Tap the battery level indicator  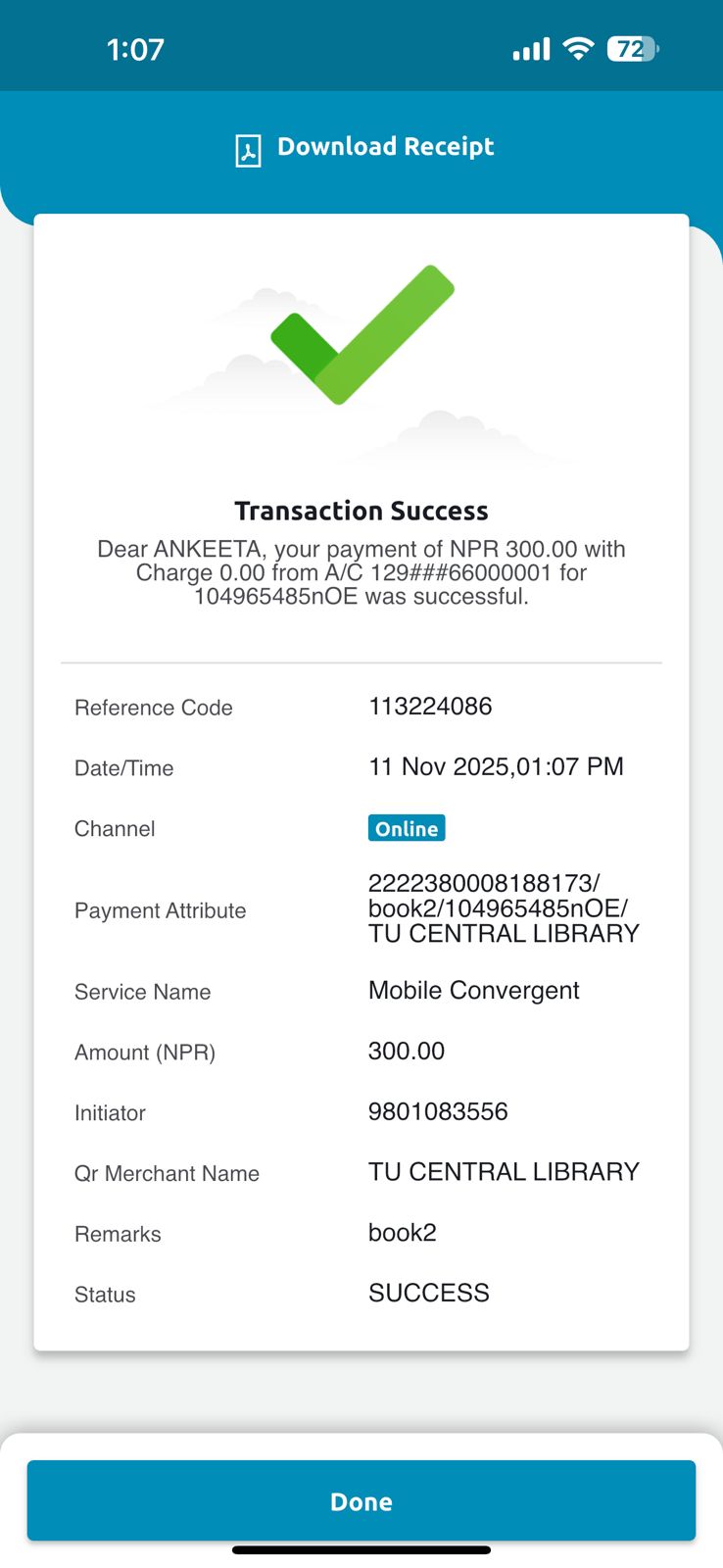(633, 49)
